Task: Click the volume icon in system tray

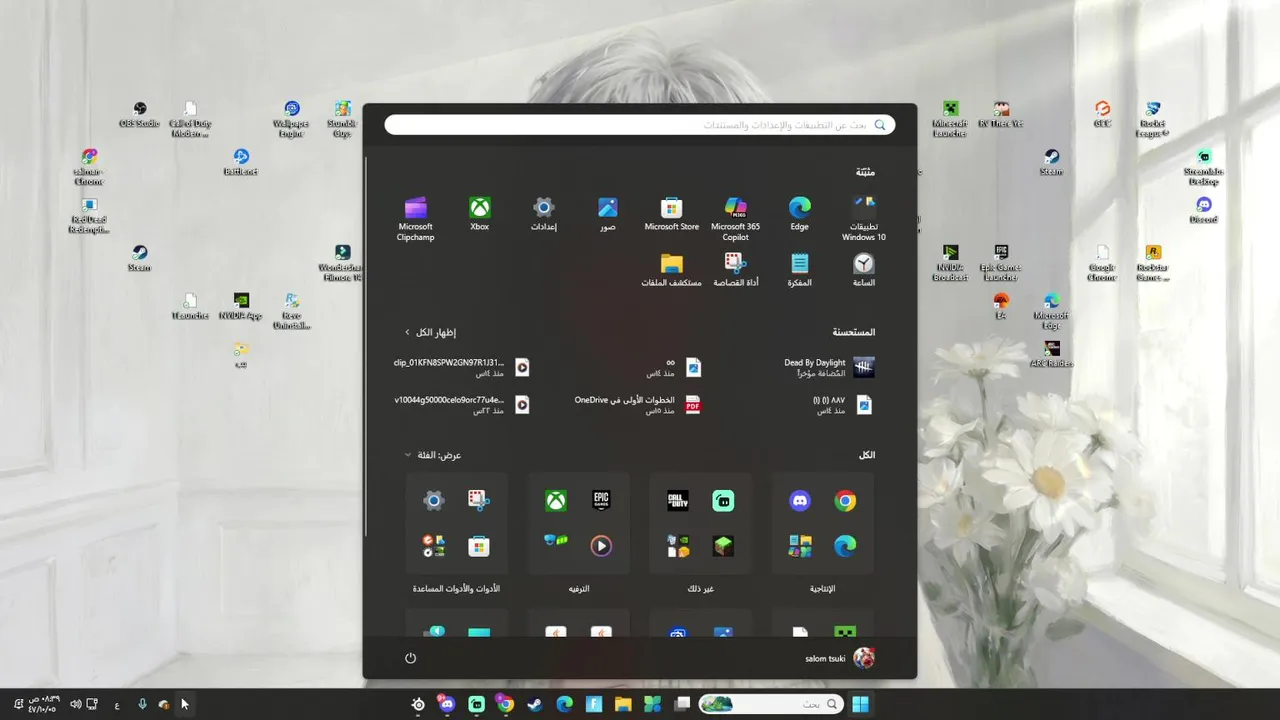Action: click(76, 704)
